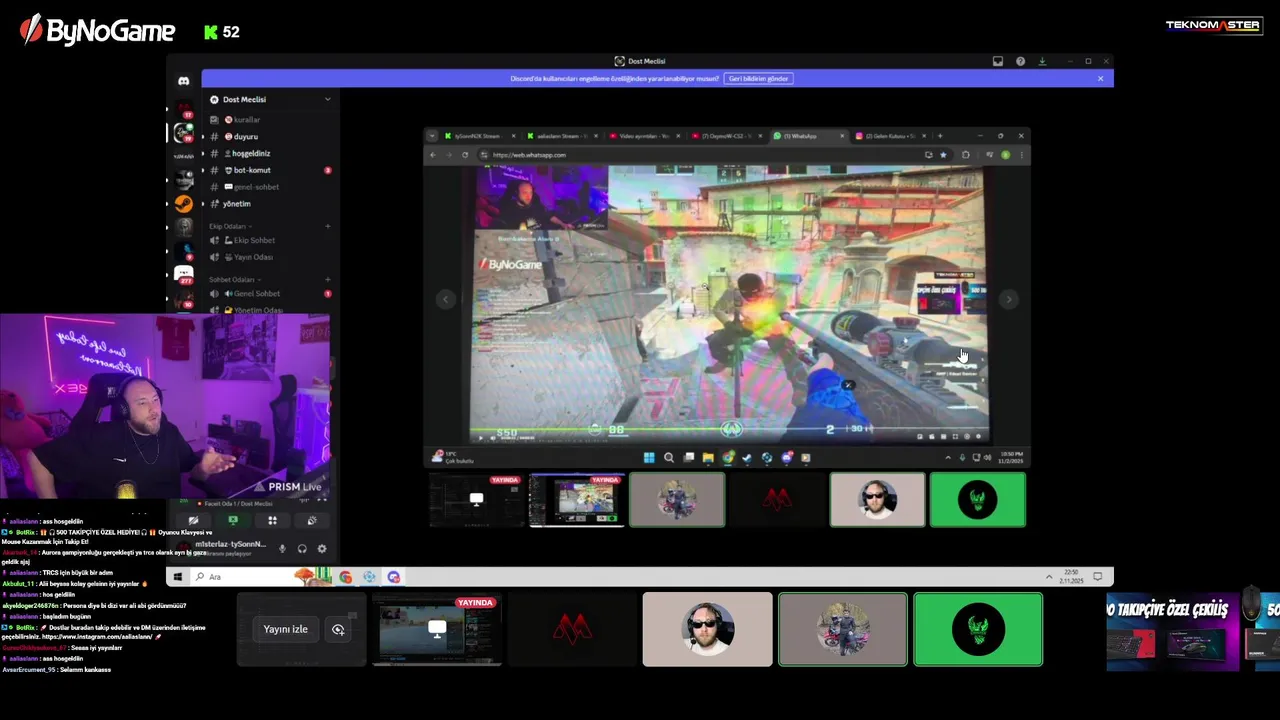The height and width of the screenshot is (720, 1280).
Task: Open new tab plus in shared browser
Action: (x=940, y=136)
